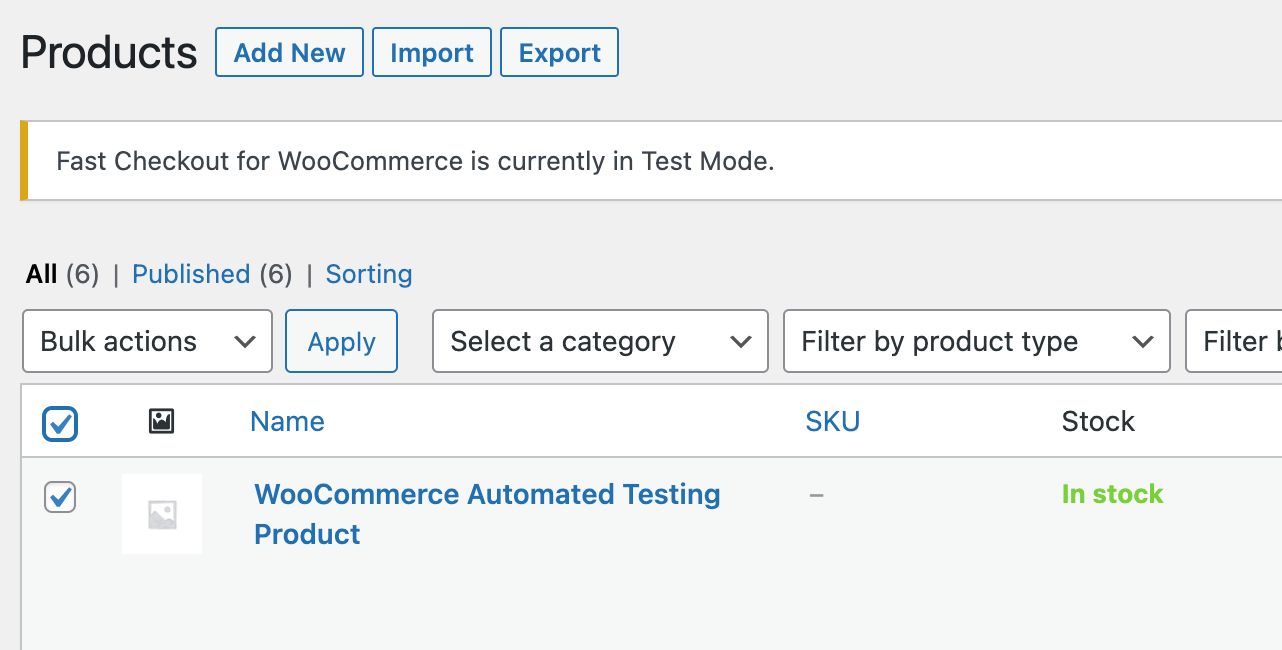Screen dimensions: 1282x650
Task: Switch to the All (6) products view
Action: (x=42, y=274)
